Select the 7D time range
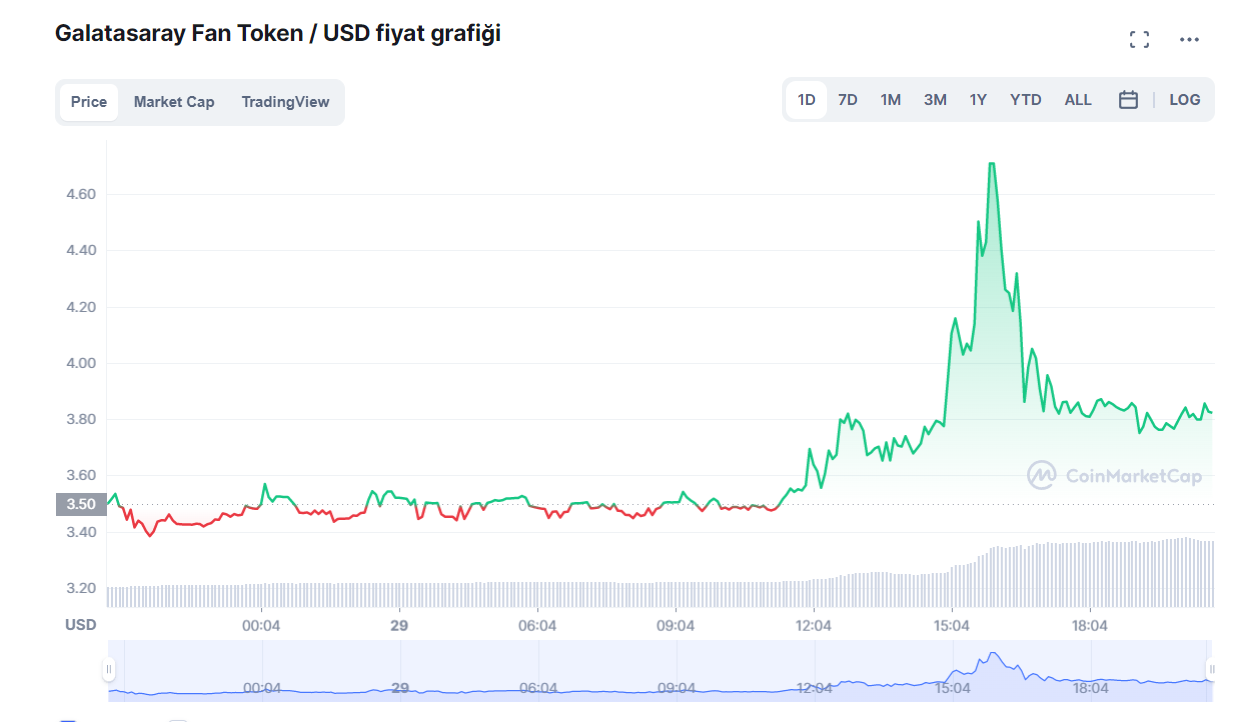The width and height of the screenshot is (1252, 722). pos(848,100)
